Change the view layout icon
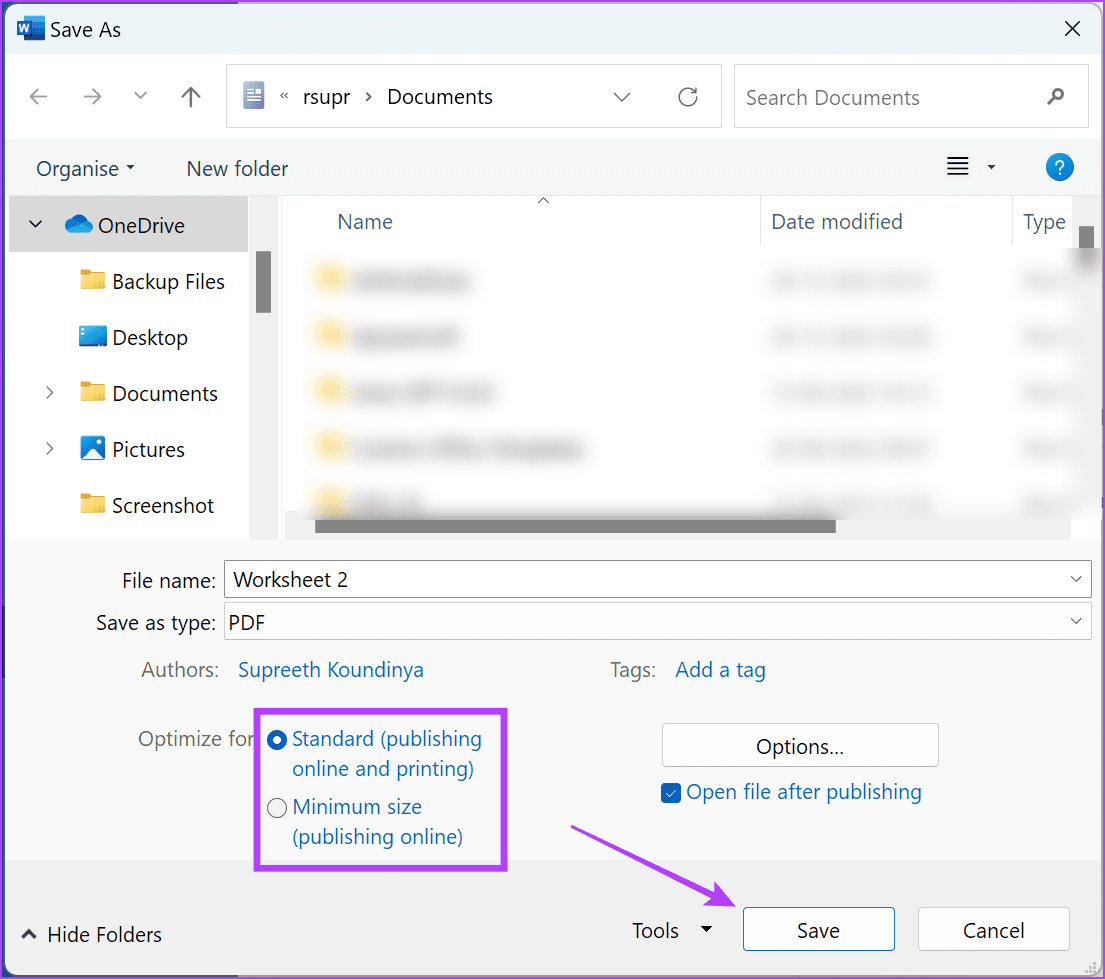 (957, 166)
